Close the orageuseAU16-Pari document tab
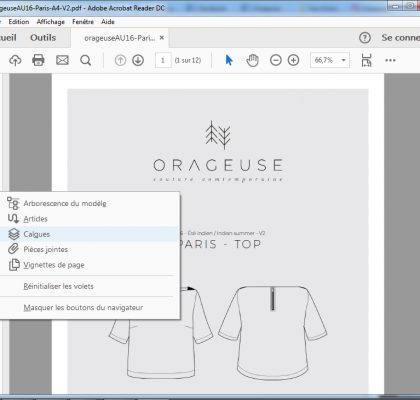Screen dimensions: 420x400 click(162, 38)
